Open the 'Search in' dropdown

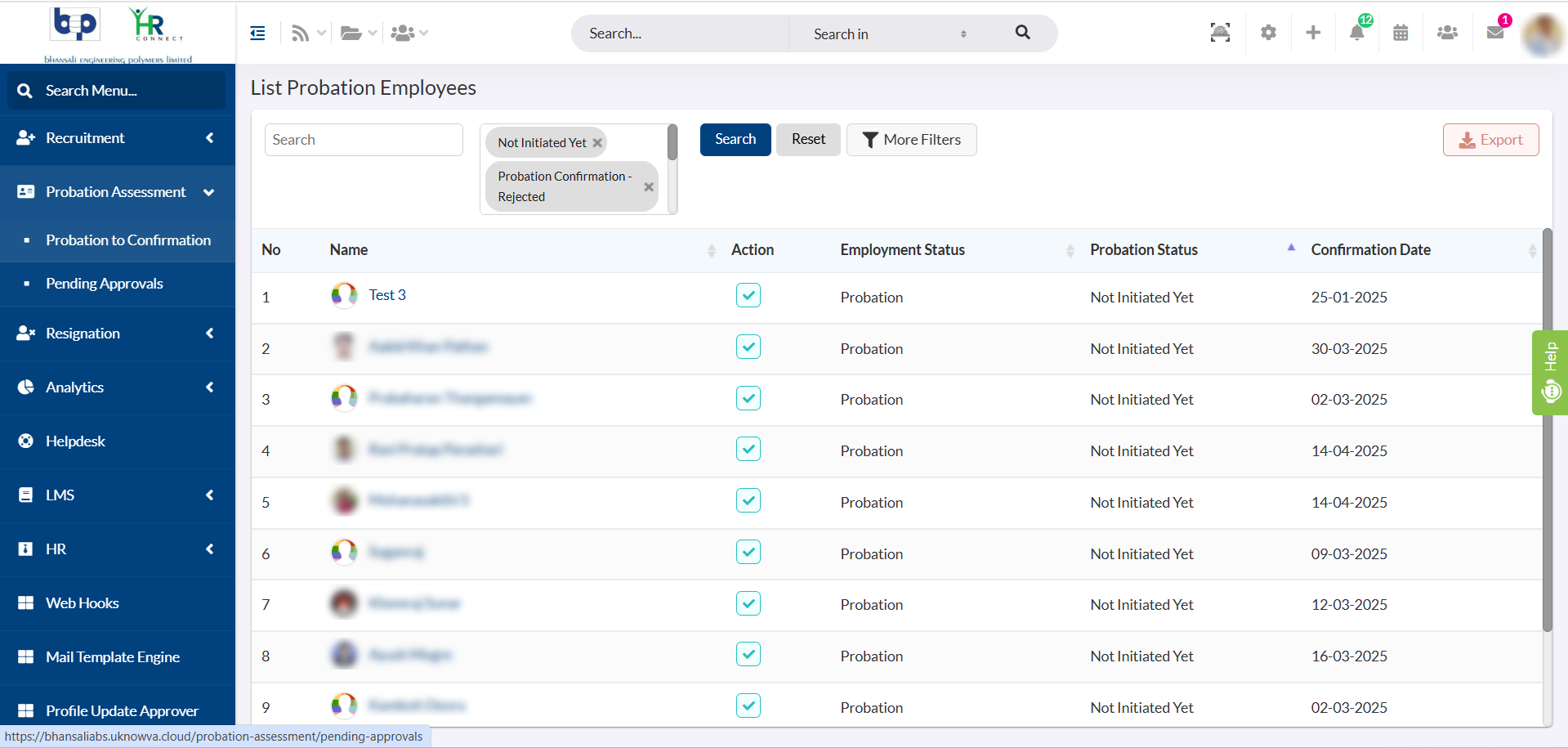pos(889,34)
